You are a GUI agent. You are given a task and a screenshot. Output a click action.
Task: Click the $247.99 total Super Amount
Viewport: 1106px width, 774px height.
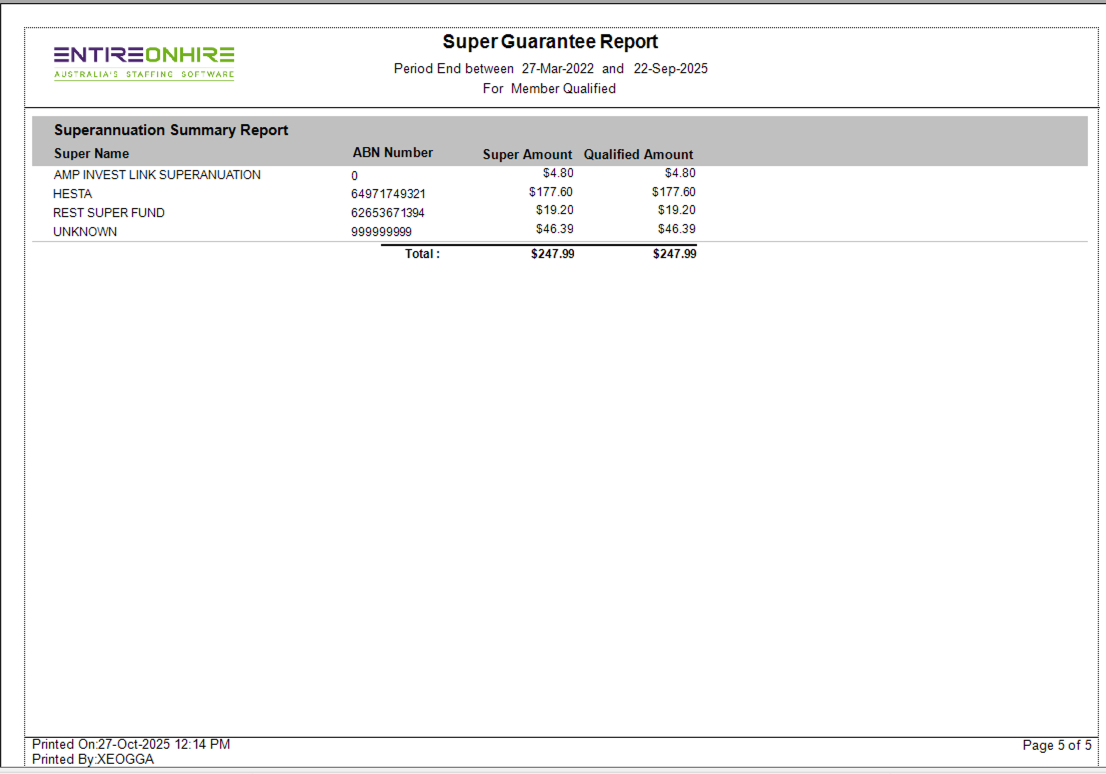click(552, 254)
